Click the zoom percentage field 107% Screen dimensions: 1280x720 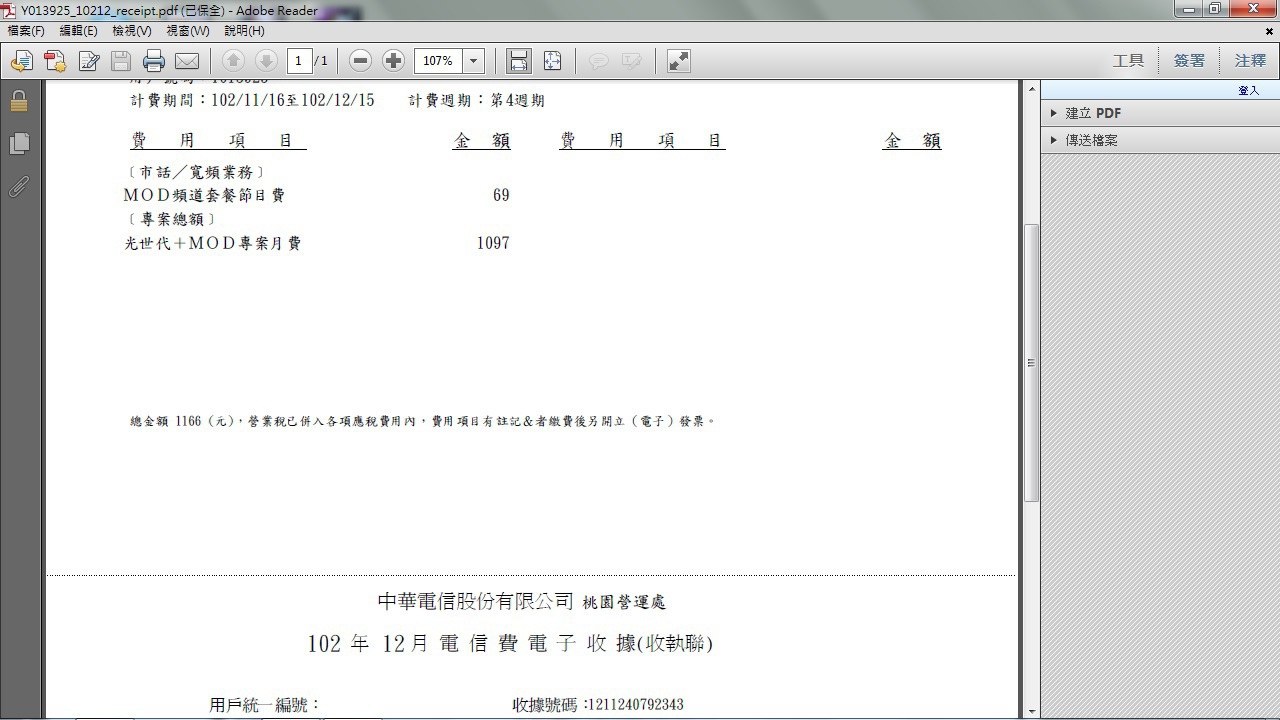[438, 61]
